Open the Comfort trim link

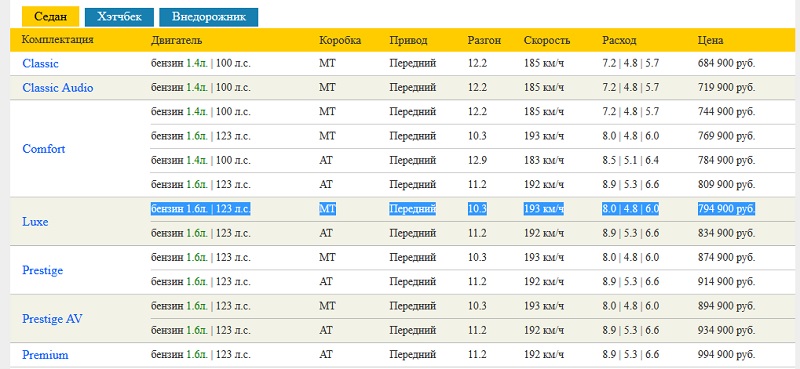44,149
